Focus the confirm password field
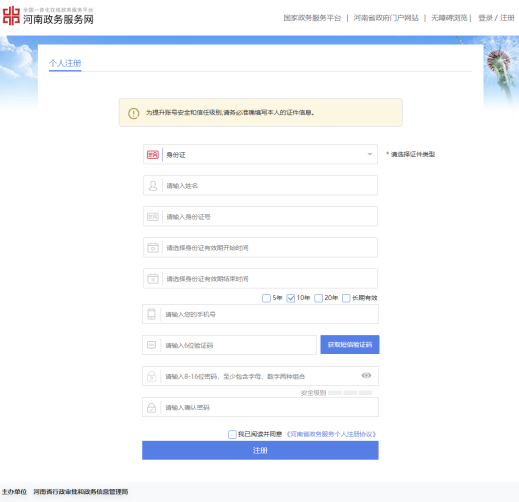The width and height of the screenshot is (519, 502). [260, 407]
